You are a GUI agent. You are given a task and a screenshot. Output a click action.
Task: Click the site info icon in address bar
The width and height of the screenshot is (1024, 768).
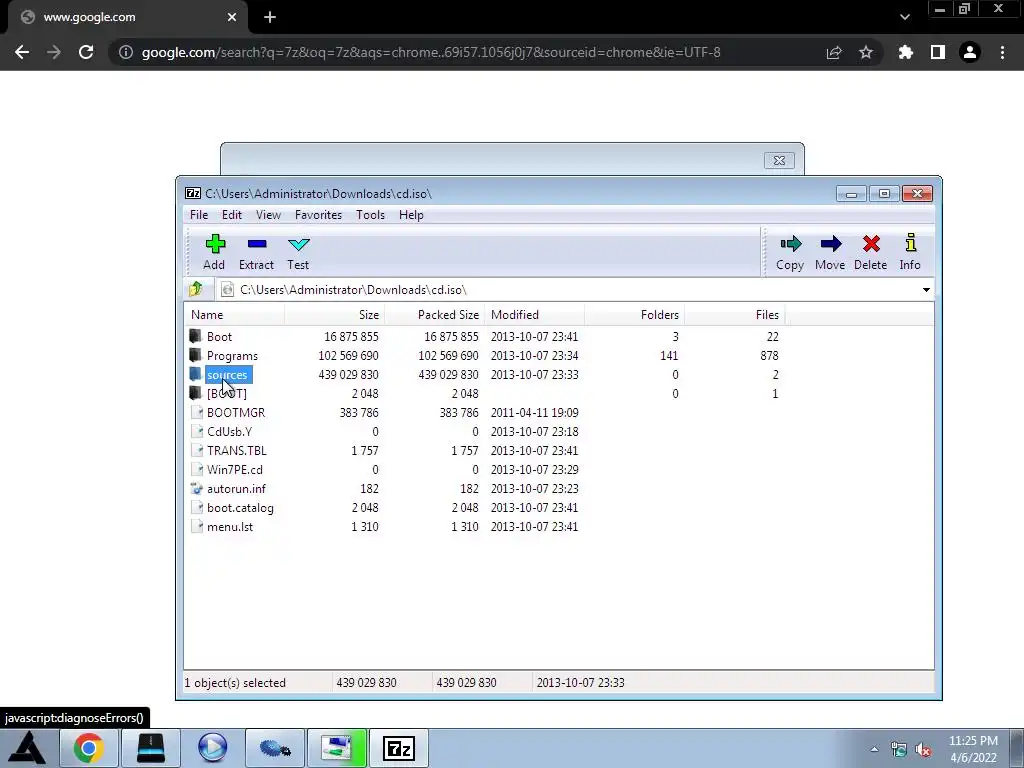point(125,52)
